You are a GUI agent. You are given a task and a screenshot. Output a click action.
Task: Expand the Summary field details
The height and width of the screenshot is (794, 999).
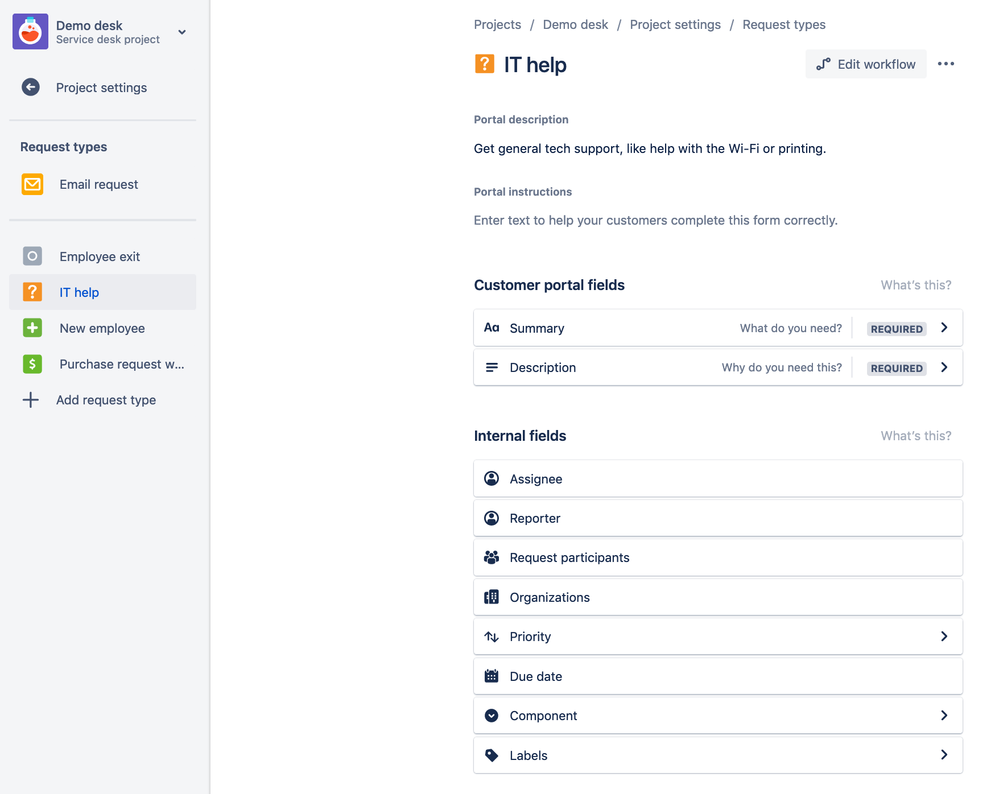click(943, 327)
